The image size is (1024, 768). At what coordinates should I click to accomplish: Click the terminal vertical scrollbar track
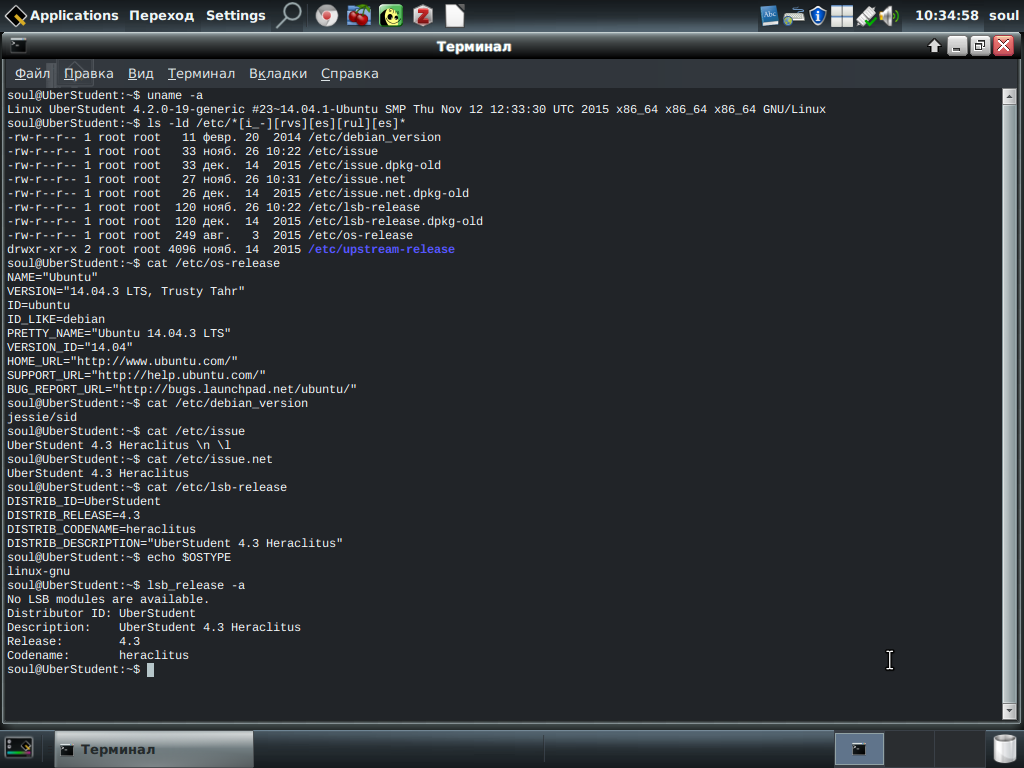pos(1009,404)
